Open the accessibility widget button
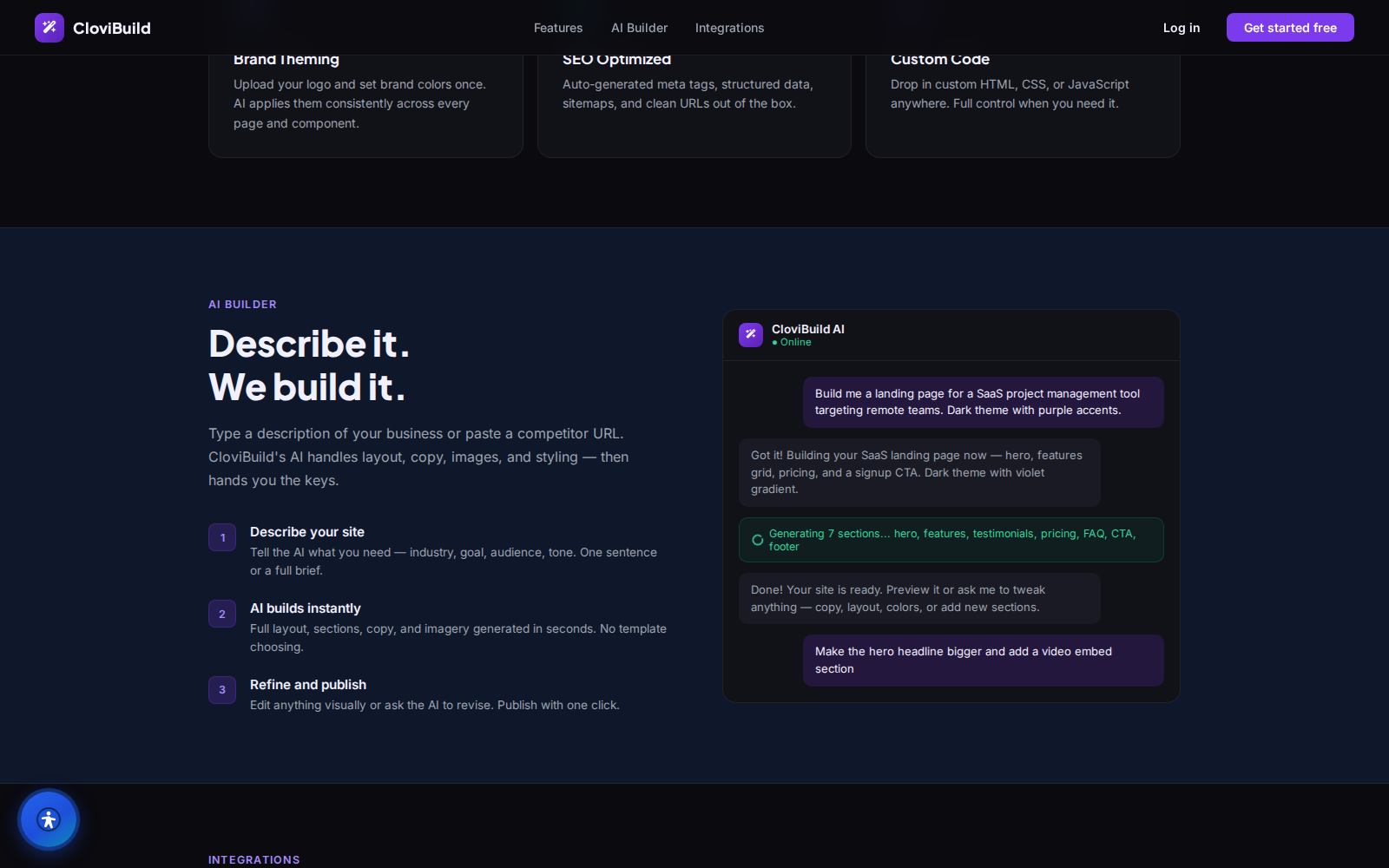The image size is (1389, 868). [49, 819]
